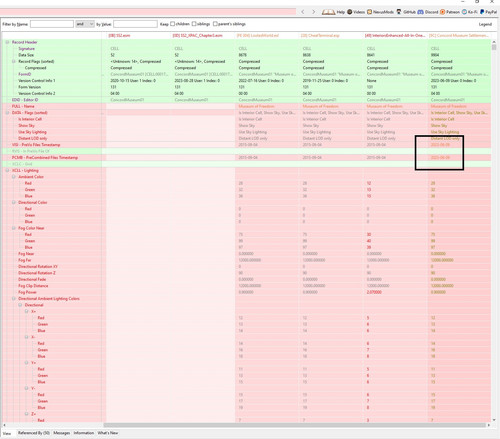The image size is (500, 439).
Task: Select the Fog Clip Distance row
Action: 246,286
